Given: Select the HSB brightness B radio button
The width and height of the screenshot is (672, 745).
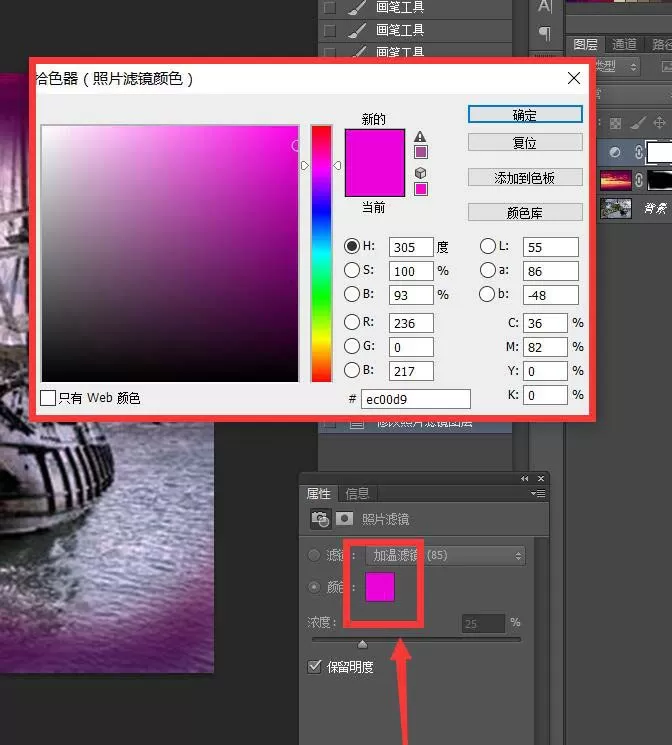Looking at the screenshot, I should 352,294.
